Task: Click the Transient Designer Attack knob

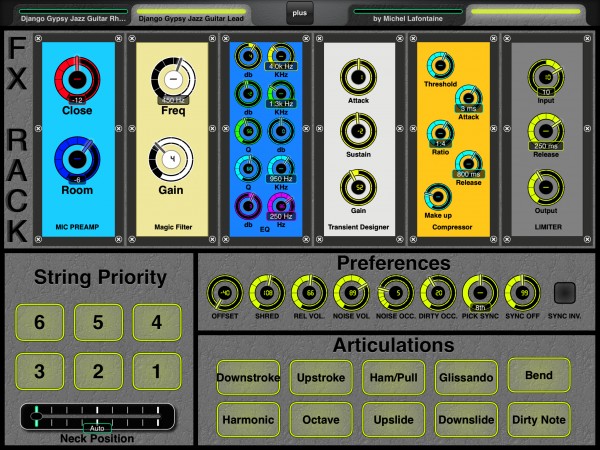Action: coord(358,77)
